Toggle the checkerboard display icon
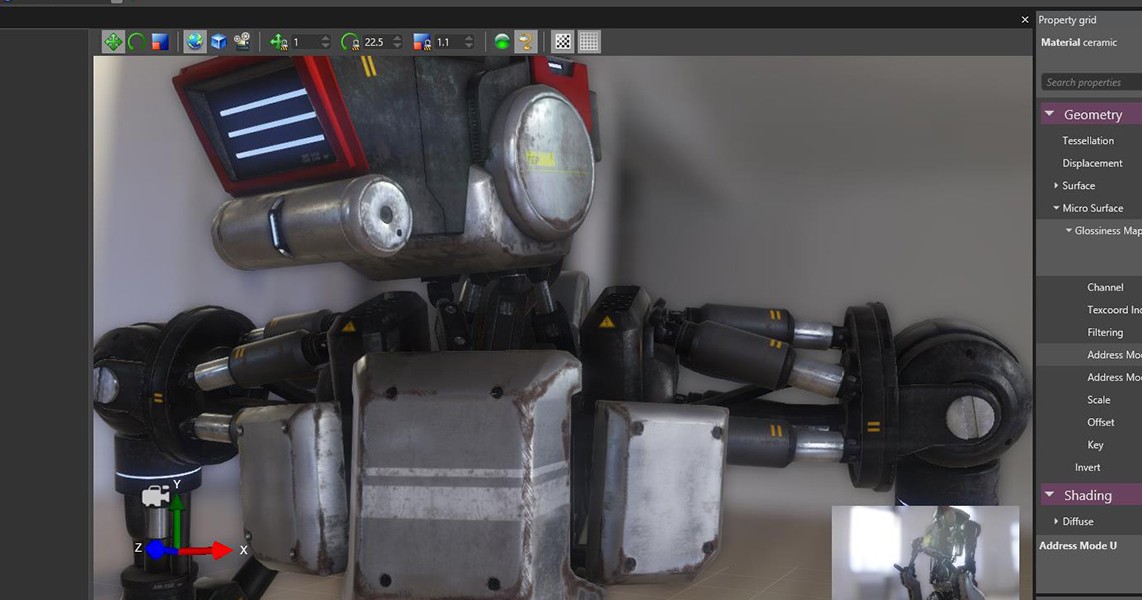 563,42
